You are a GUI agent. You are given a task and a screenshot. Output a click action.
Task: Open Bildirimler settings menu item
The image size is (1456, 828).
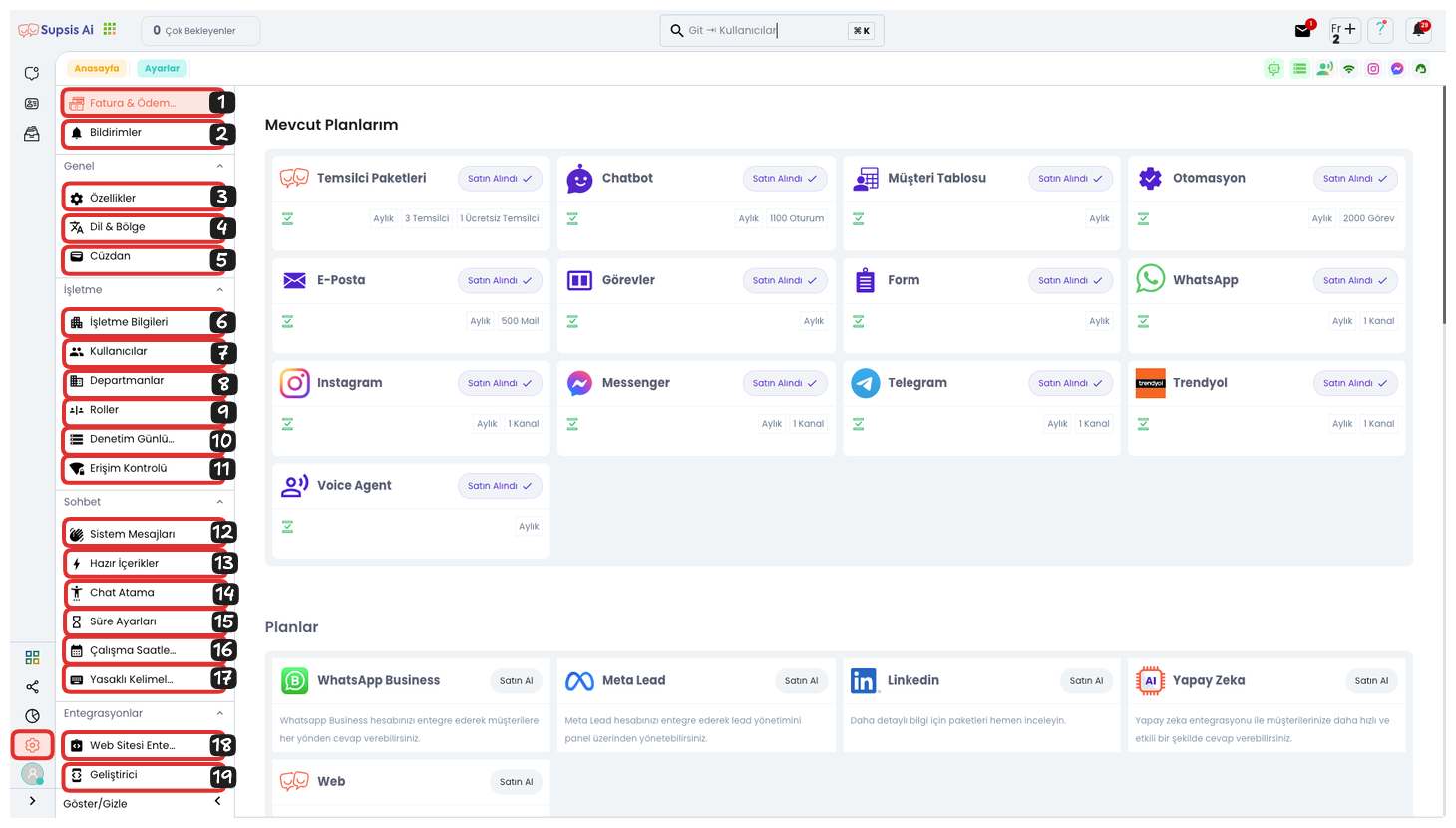146,133
